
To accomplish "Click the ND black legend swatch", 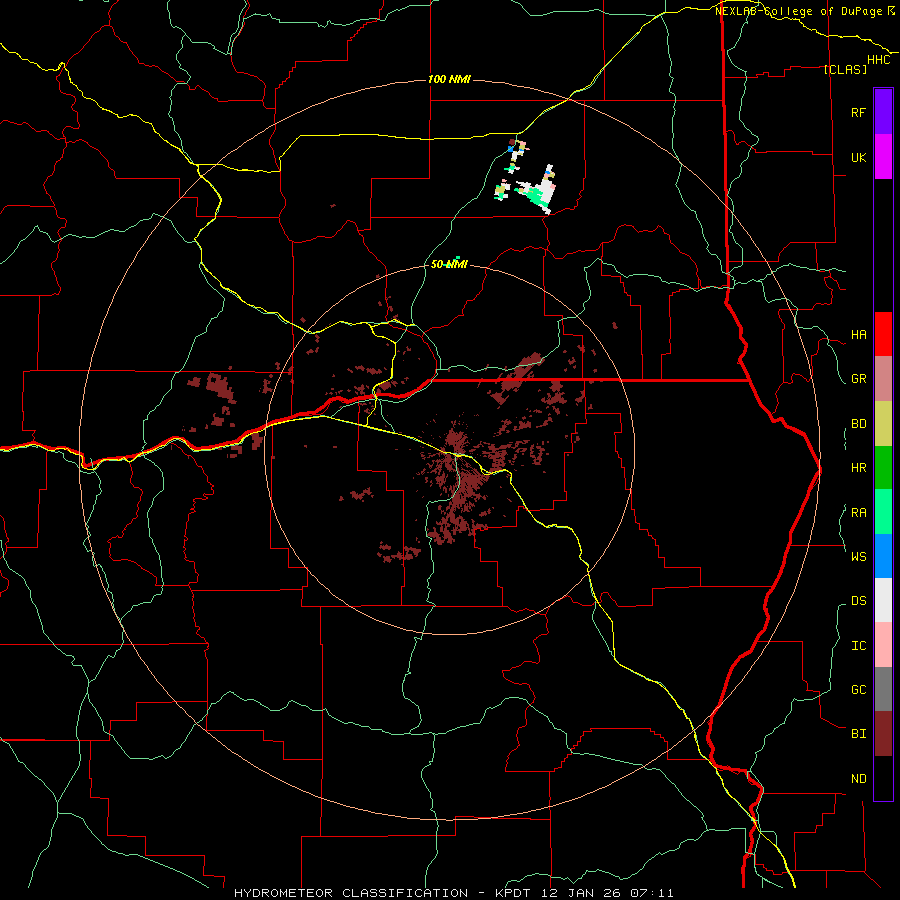I will (x=883, y=778).
